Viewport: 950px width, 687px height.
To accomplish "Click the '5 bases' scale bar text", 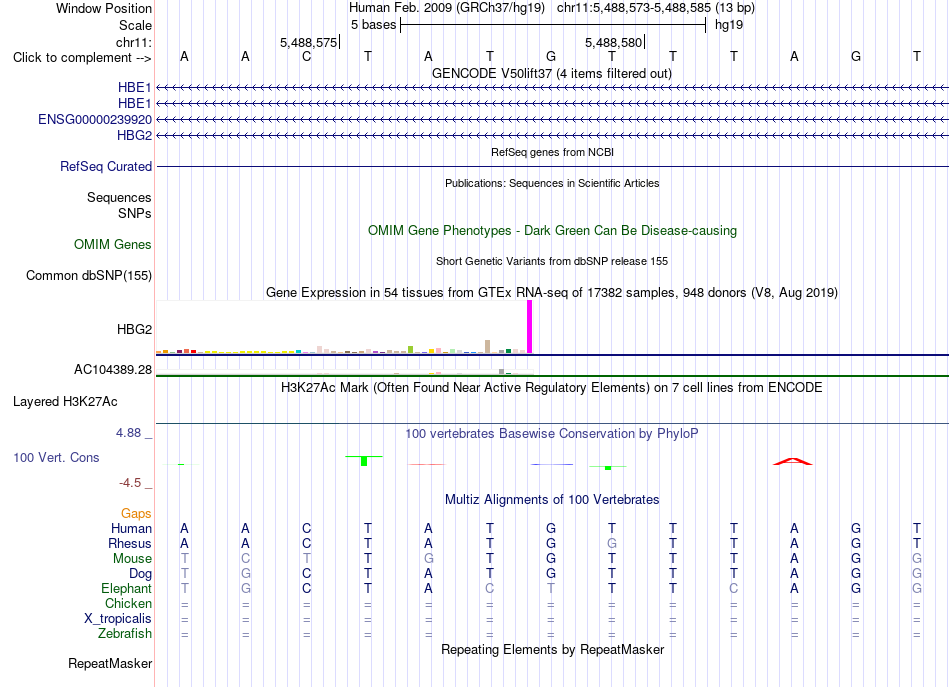I will (373, 25).
